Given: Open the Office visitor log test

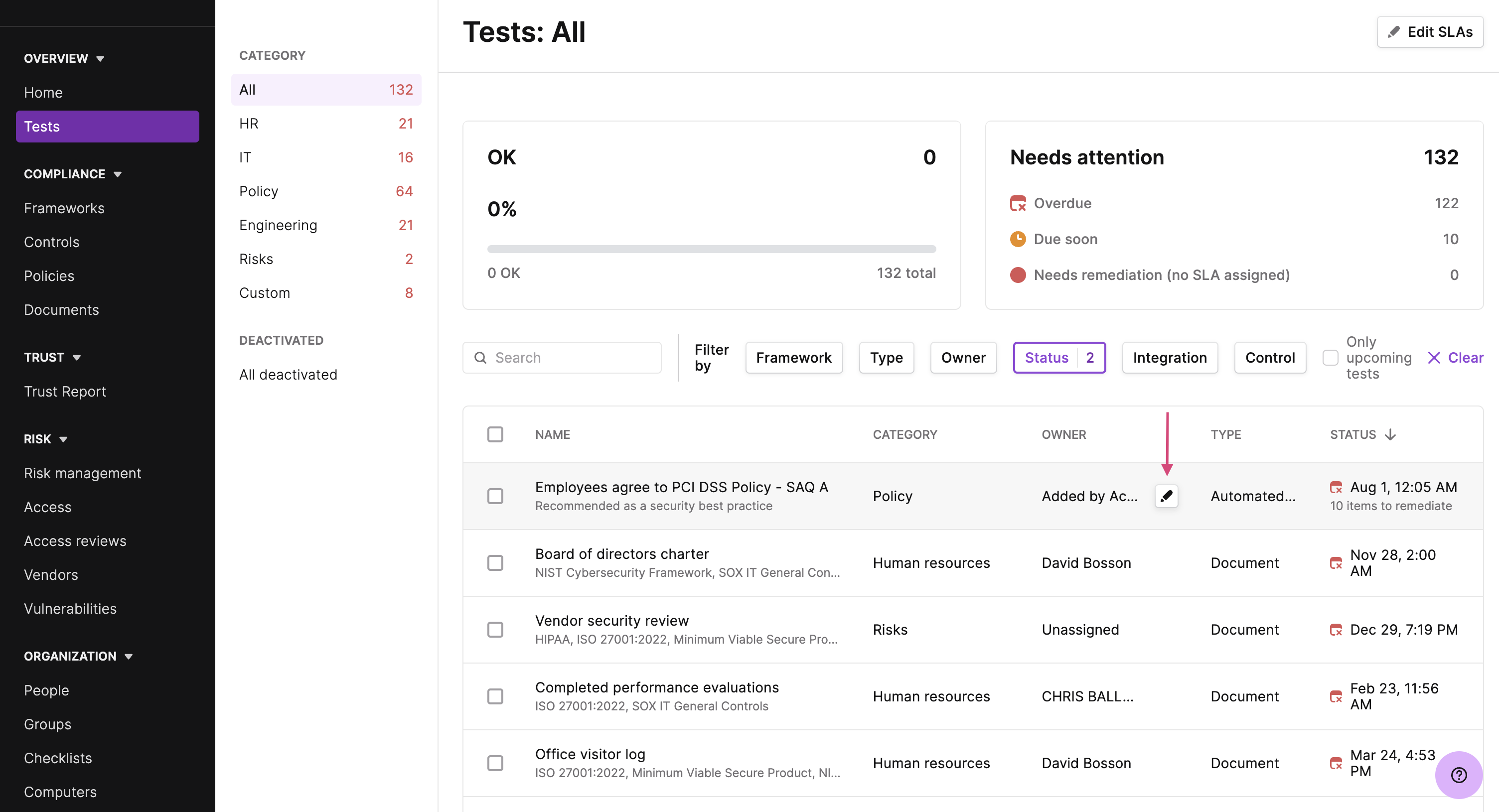Looking at the screenshot, I should click(x=590, y=754).
